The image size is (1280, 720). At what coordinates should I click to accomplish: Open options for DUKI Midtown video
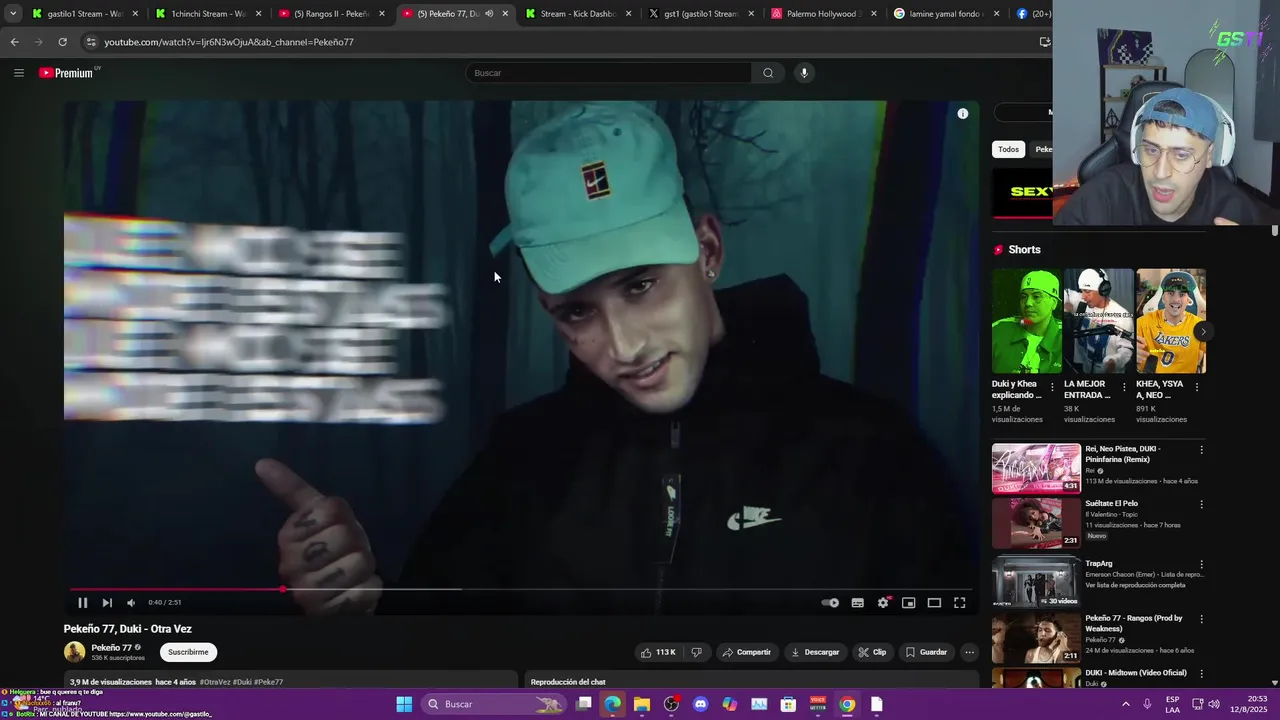point(1201,674)
